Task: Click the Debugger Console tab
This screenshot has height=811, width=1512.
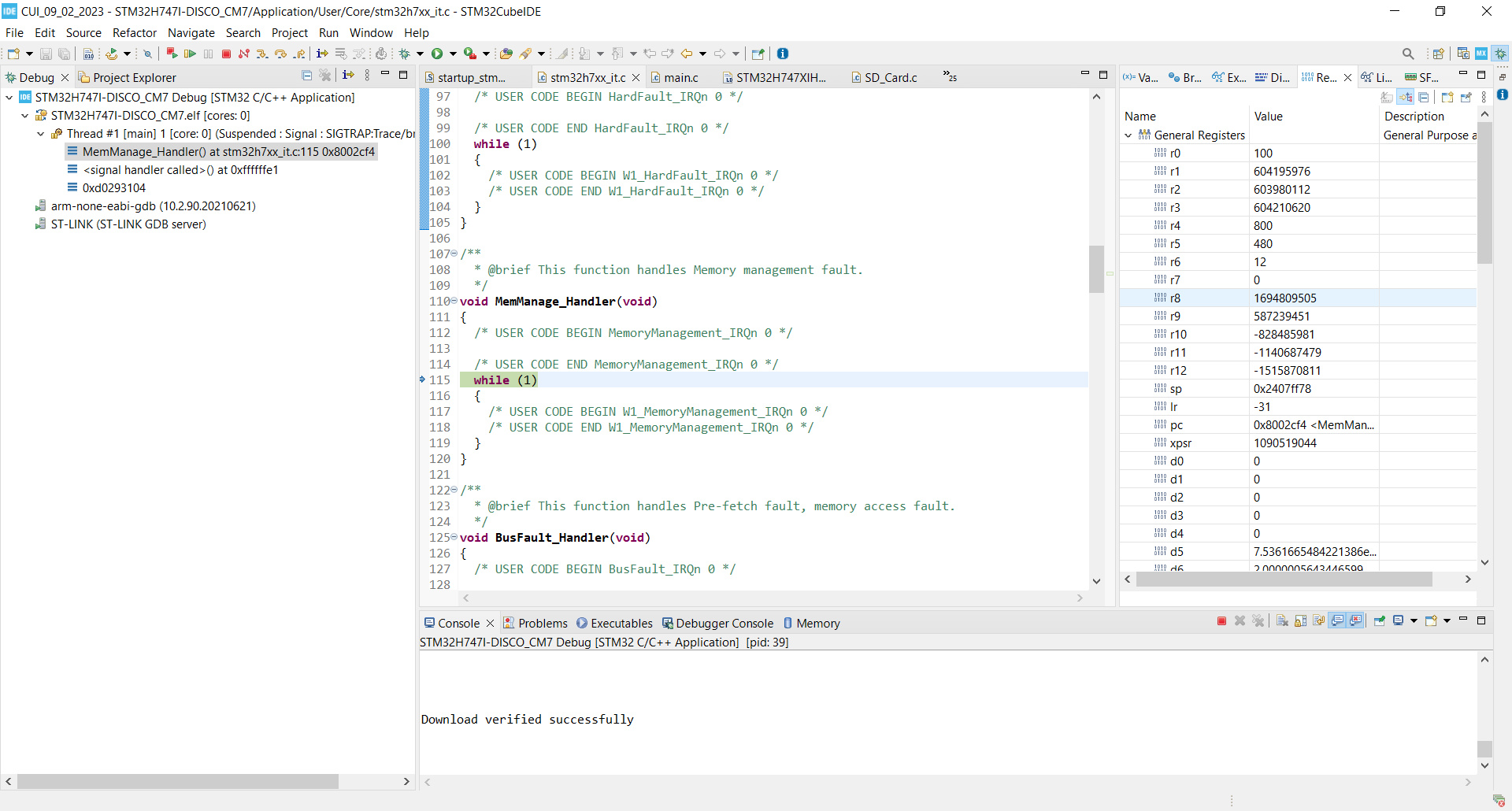Action: point(723,623)
